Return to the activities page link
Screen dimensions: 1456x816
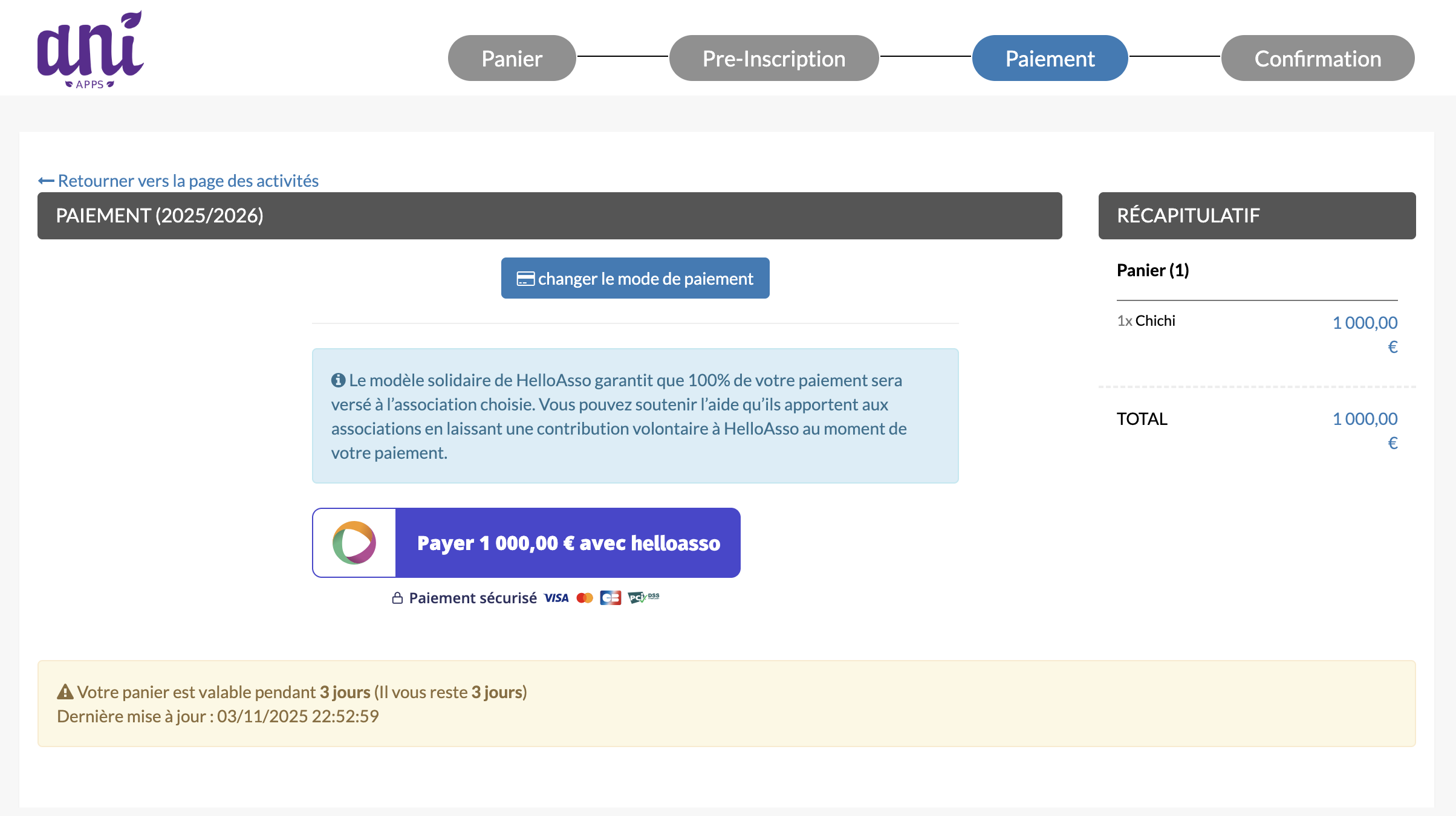pos(188,181)
